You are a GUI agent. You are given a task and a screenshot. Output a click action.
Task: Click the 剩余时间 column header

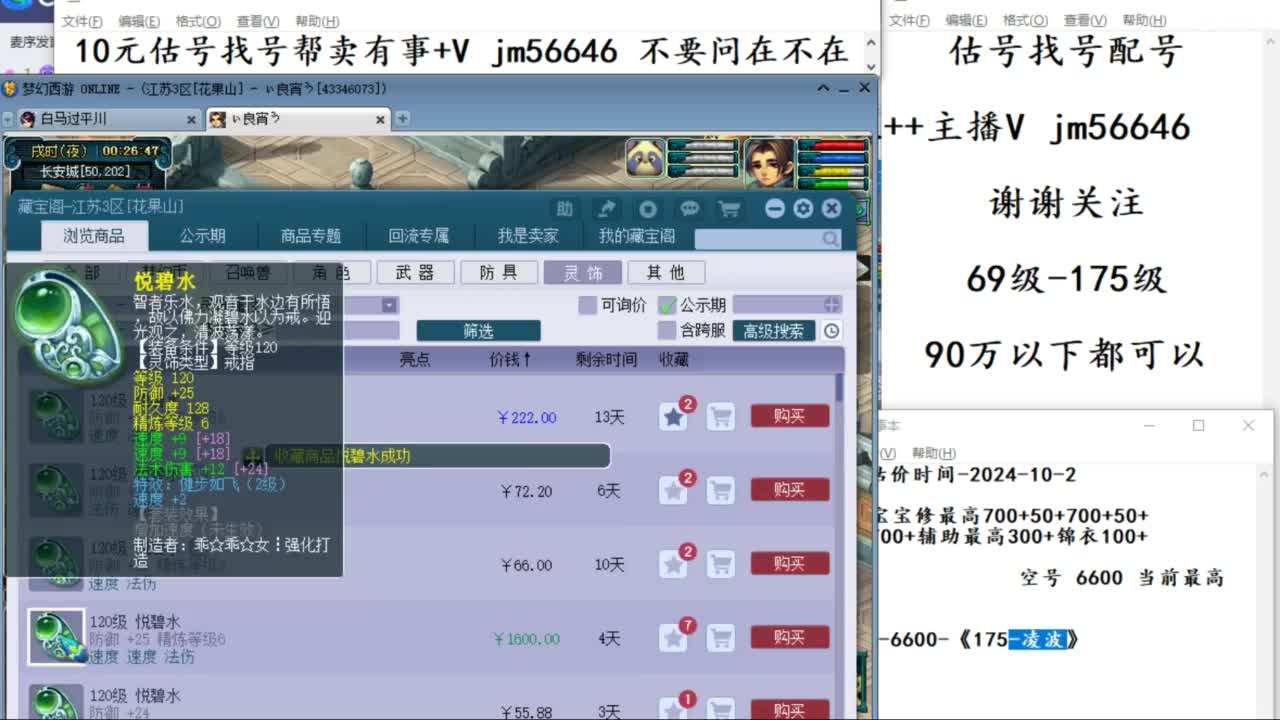point(606,359)
